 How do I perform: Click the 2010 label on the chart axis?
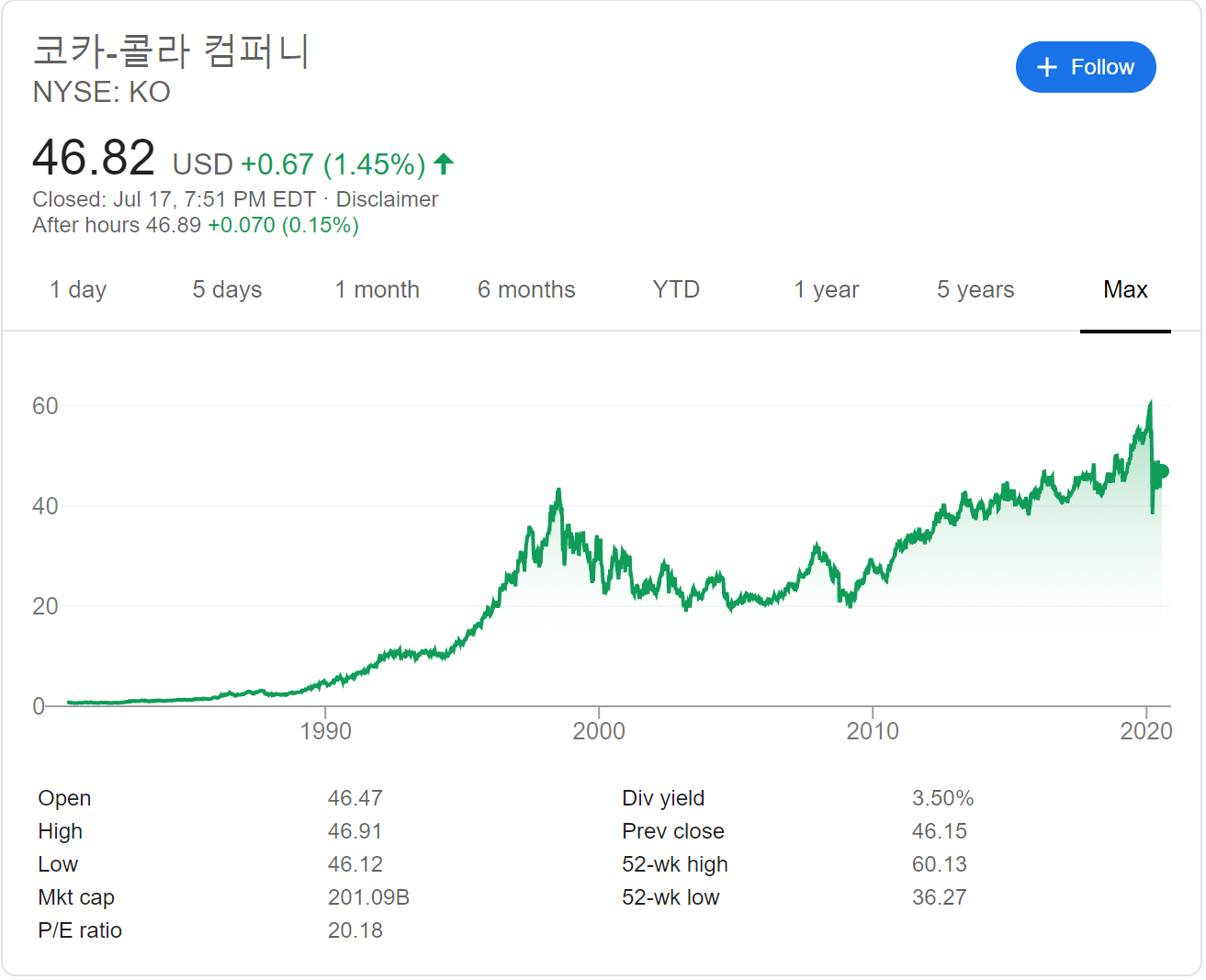tap(873, 731)
